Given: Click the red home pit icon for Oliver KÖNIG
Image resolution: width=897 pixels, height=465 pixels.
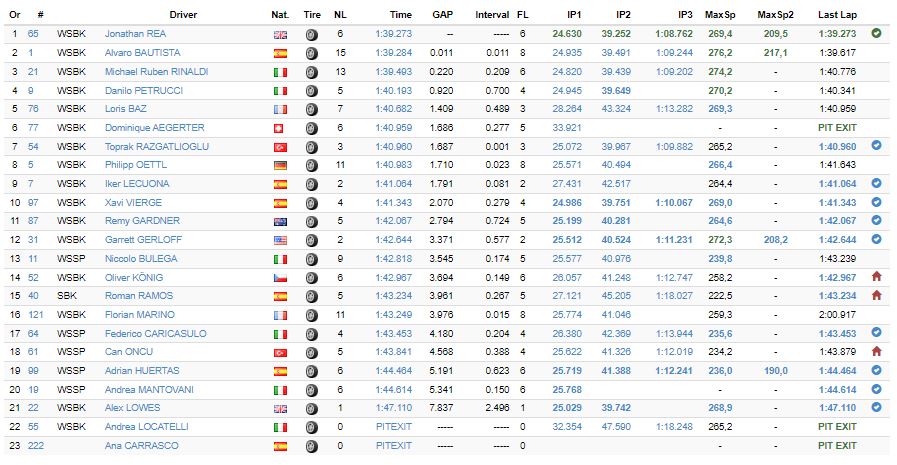Looking at the screenshot, I should coord(876,277).
